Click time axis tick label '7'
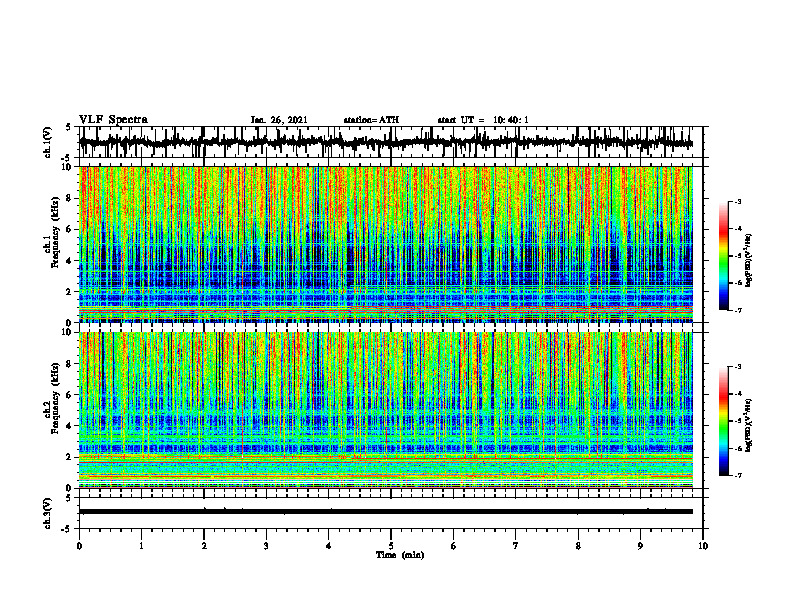The image size is (792, 612). pos(516,546)
